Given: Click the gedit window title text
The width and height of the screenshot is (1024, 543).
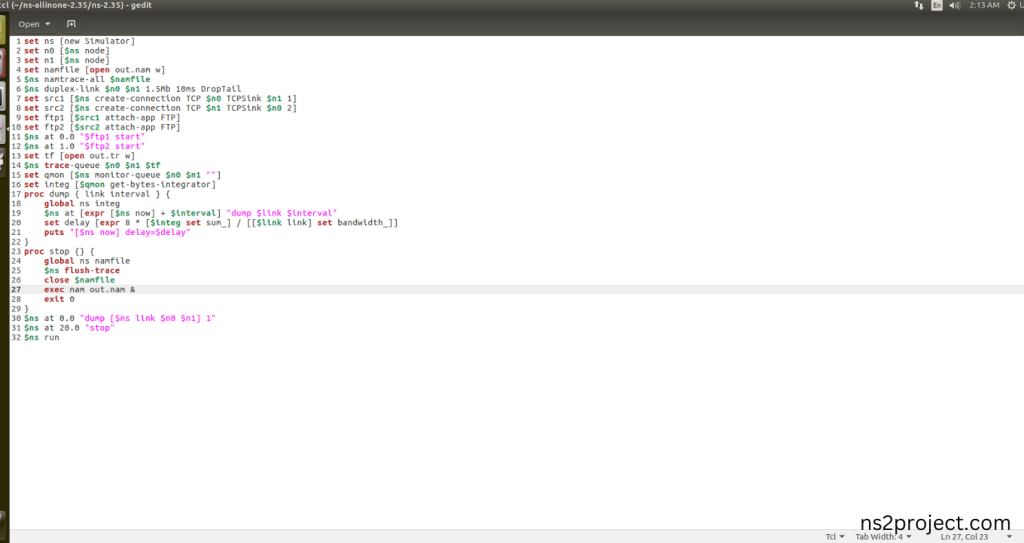Looking at the screenshot, I should (76, 5).
